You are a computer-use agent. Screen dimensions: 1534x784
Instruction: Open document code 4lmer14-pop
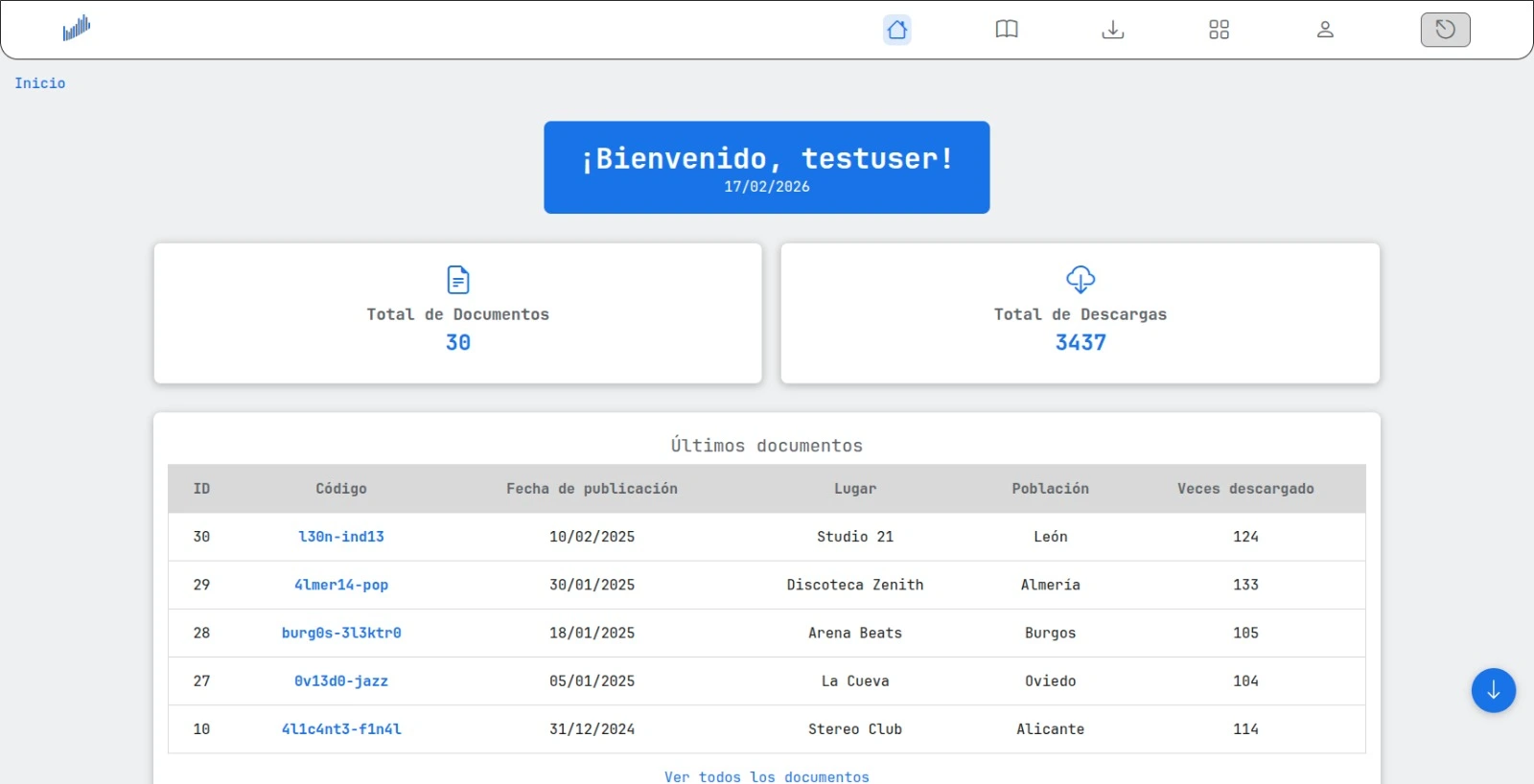tap(341, 585)
